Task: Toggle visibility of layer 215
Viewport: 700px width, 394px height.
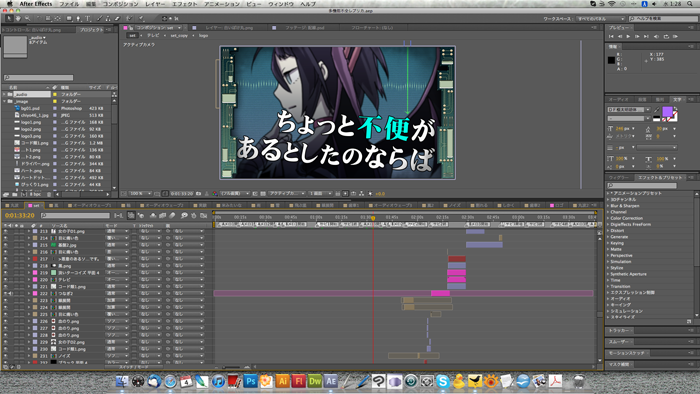Action: pyautogui.click(x=5, y=245)
